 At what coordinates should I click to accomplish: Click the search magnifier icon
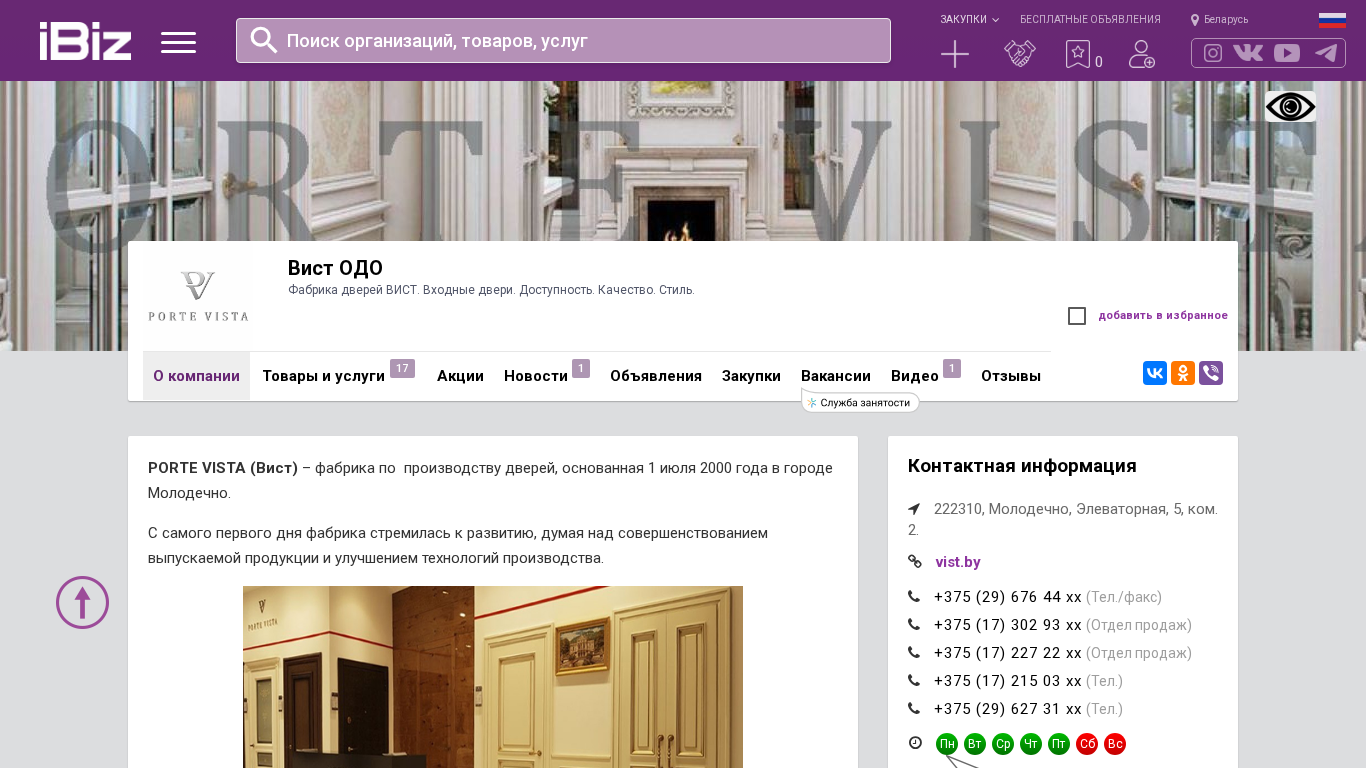click(264, 40)
